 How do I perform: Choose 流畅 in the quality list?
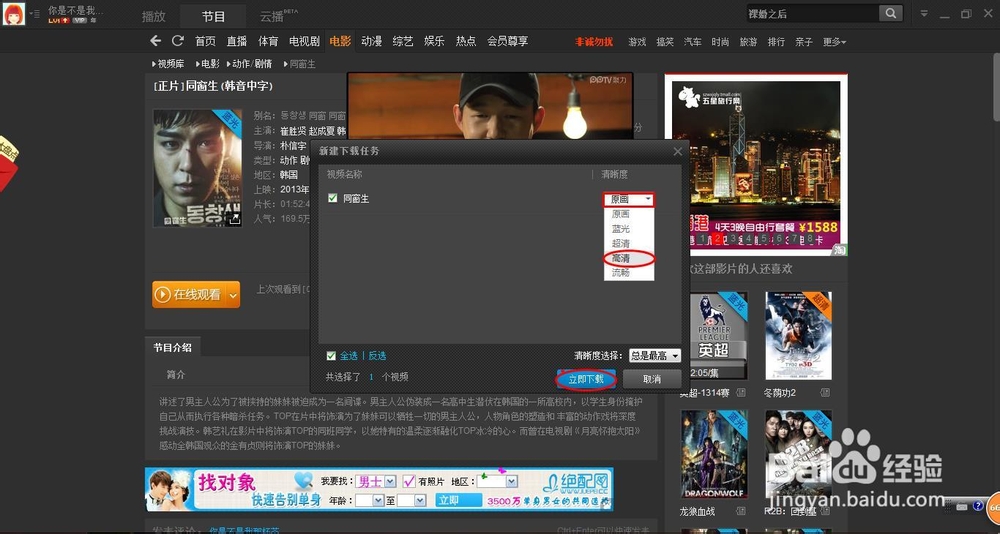621,272
